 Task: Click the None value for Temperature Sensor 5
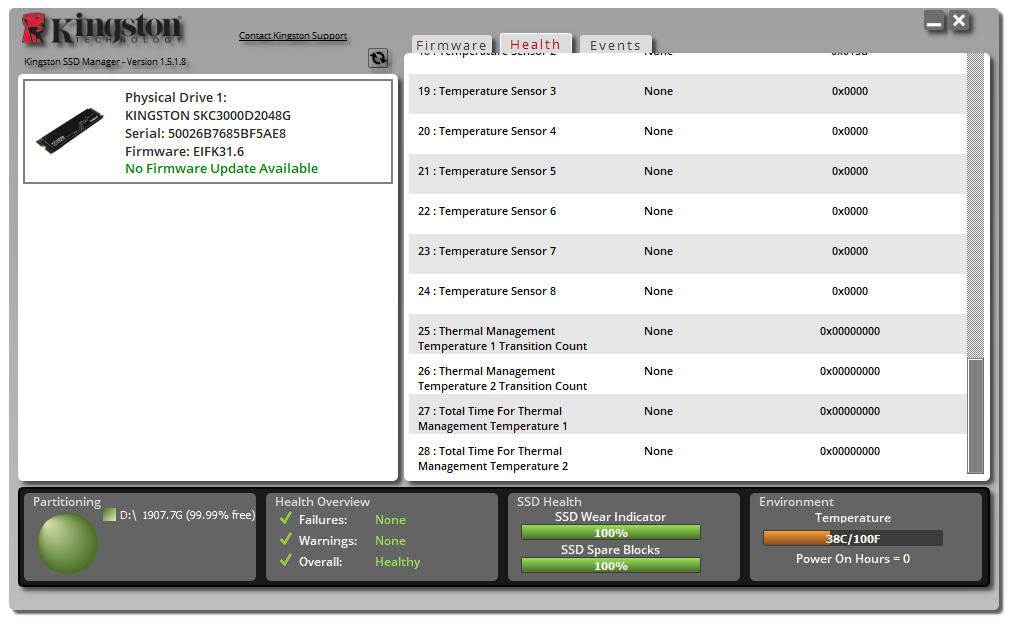[658, 171]
